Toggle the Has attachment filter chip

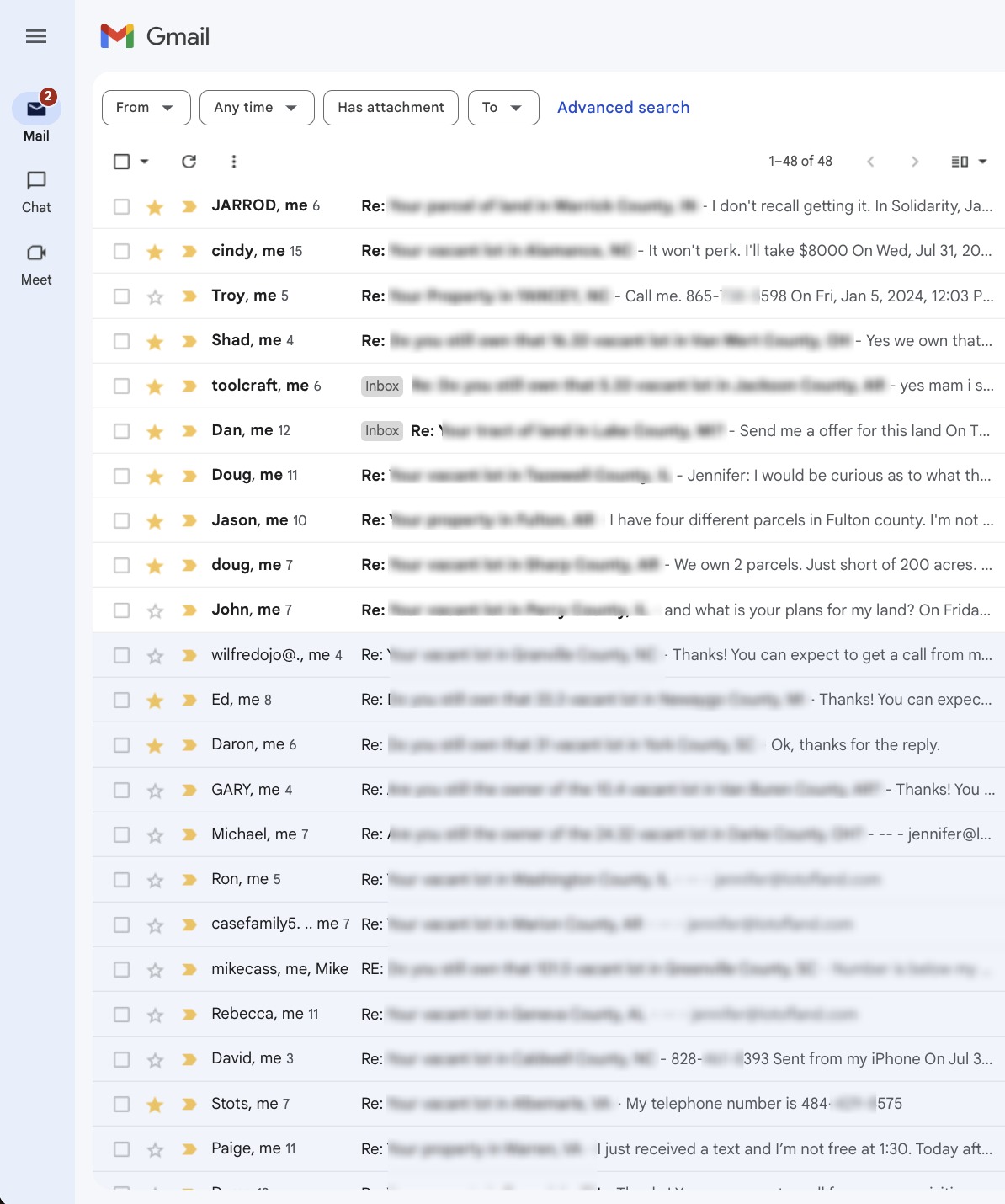[x=391, y=108]
